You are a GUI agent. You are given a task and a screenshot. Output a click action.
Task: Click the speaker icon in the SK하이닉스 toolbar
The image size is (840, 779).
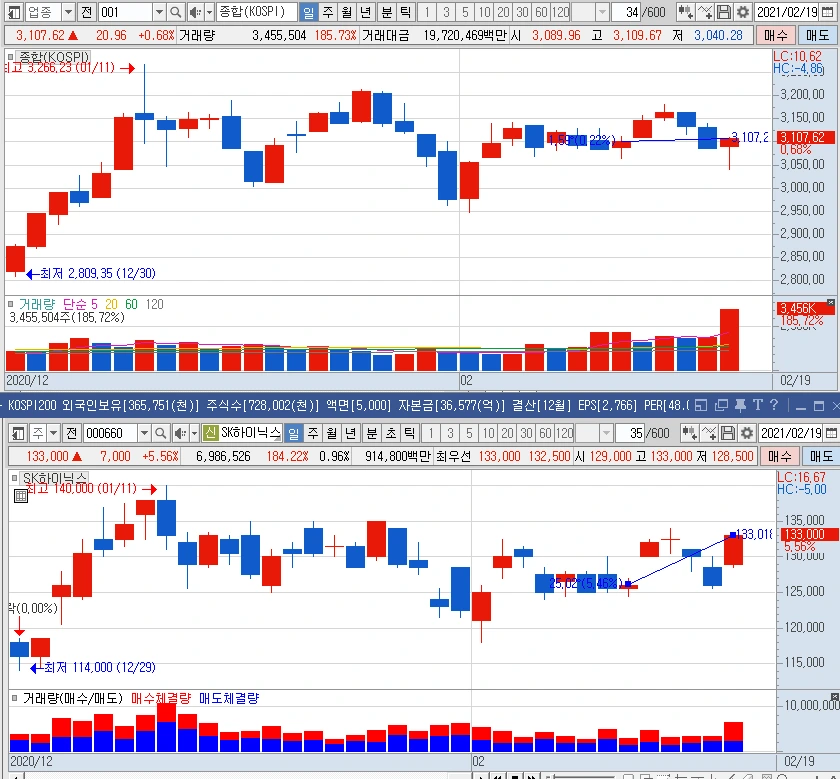181,433
